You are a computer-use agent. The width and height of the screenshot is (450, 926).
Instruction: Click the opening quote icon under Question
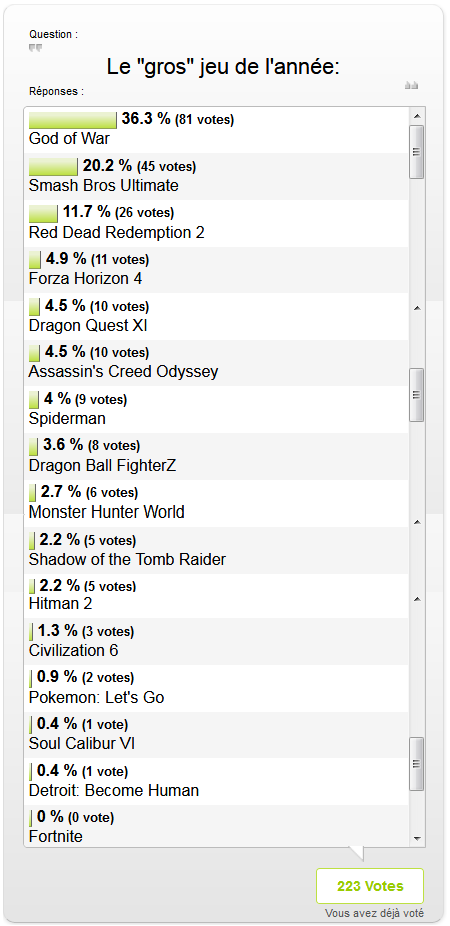(x=35, y=48)
